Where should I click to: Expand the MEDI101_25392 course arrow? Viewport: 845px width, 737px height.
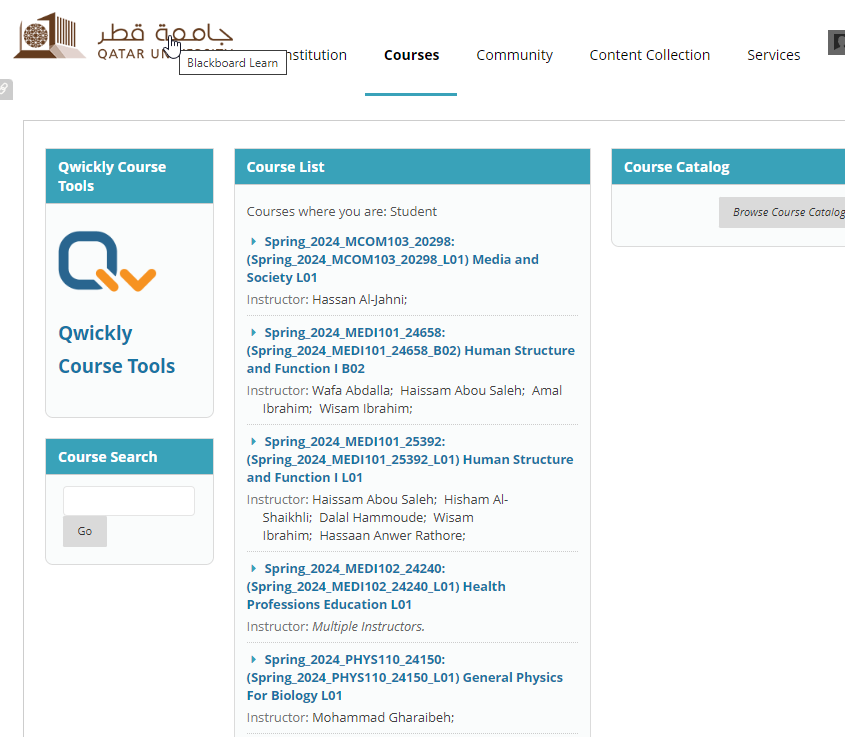254,441
